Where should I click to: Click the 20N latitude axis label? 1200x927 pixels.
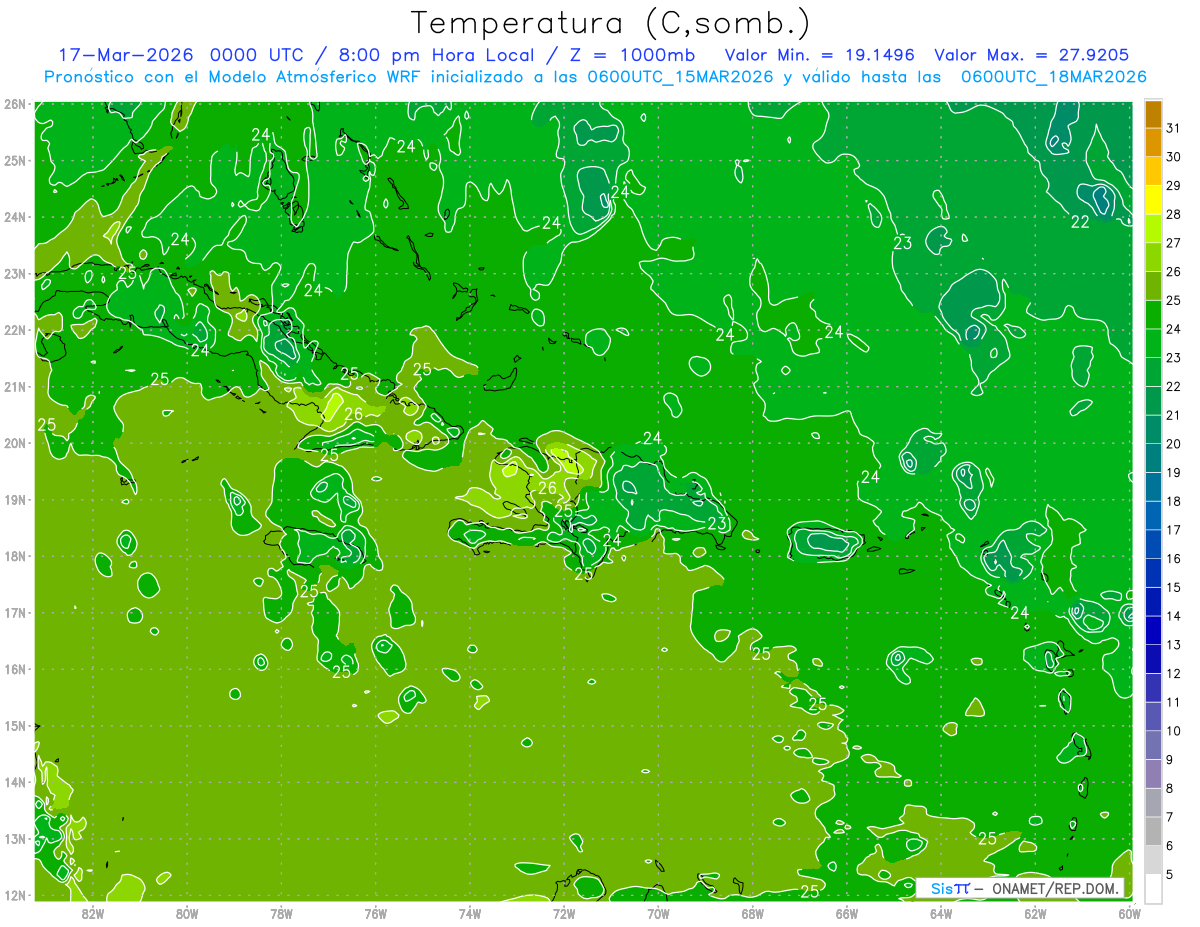[x=14, y=443]
